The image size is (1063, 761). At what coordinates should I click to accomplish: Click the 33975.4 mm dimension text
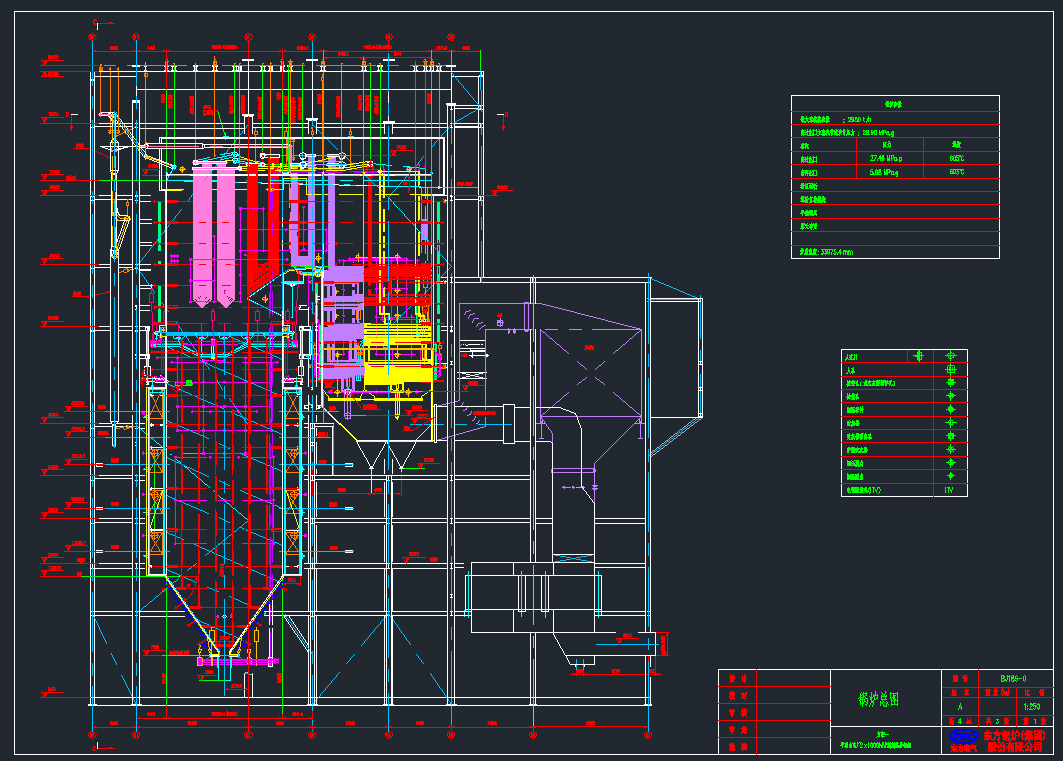click(837, 252)
